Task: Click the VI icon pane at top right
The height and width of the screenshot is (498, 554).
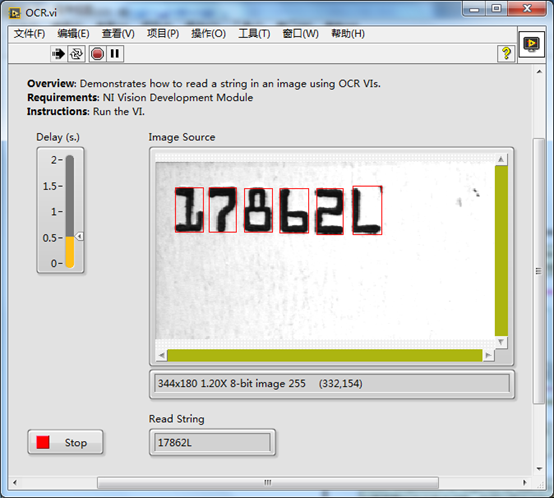Action: tap(531, 44)
